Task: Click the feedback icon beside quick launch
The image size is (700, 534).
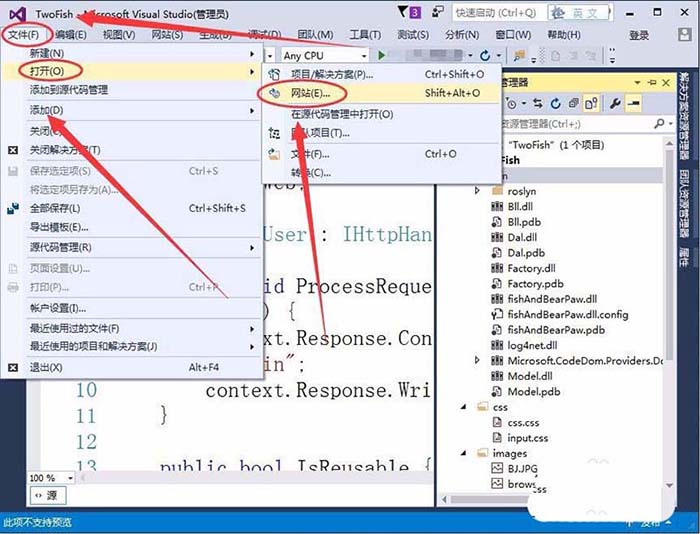Action: tap(438, 12)
